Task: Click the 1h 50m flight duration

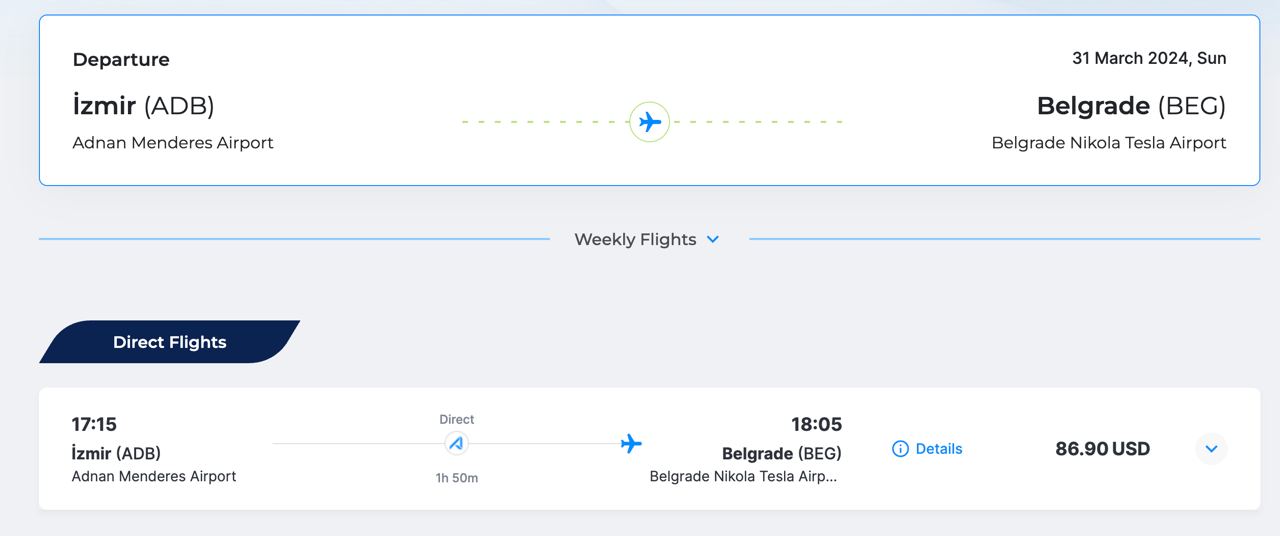Action: (x=457, y=478)
